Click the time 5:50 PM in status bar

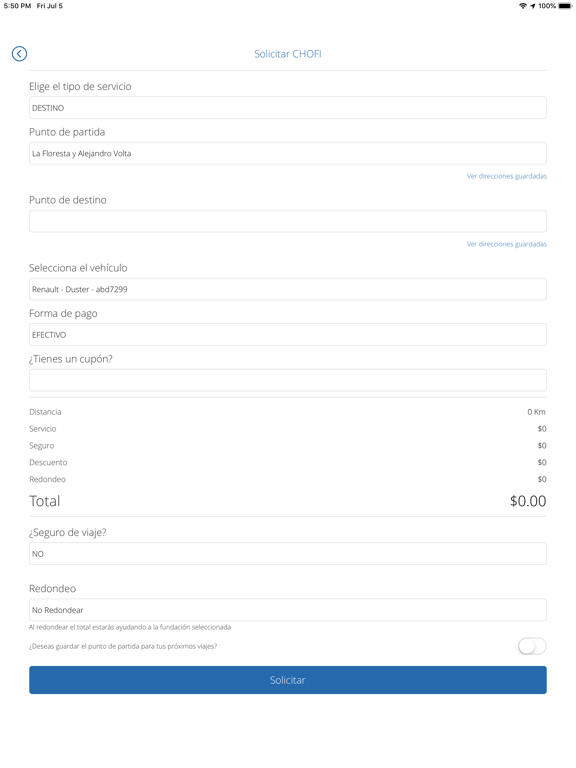tap(17, 6)
